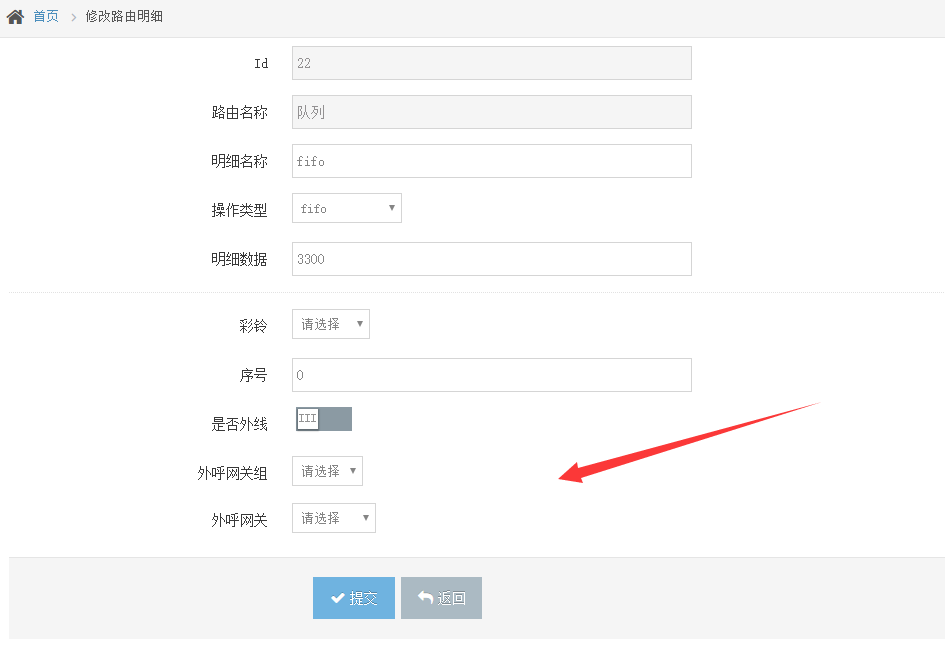945x670 pixels.
Task: Select the 修改路由明细 breadcrumb item
Action: pyautogui.click(x=124, y=17)
